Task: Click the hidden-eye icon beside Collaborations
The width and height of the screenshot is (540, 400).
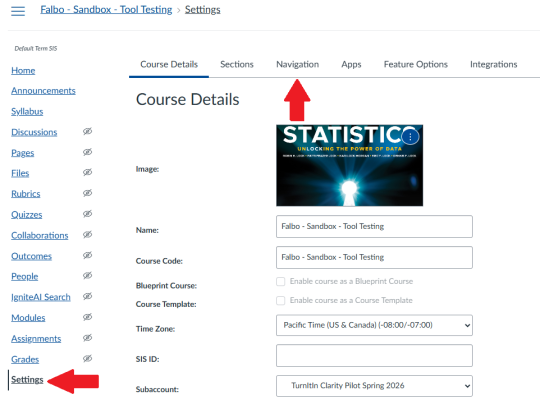Action: (x=87, y=235)
